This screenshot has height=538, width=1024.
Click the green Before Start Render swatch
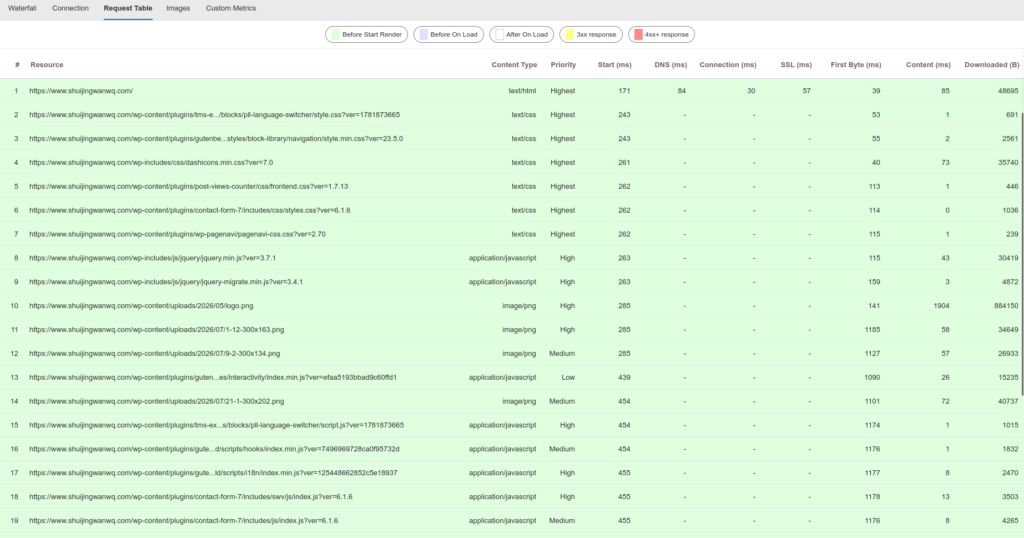click(335, 35)
